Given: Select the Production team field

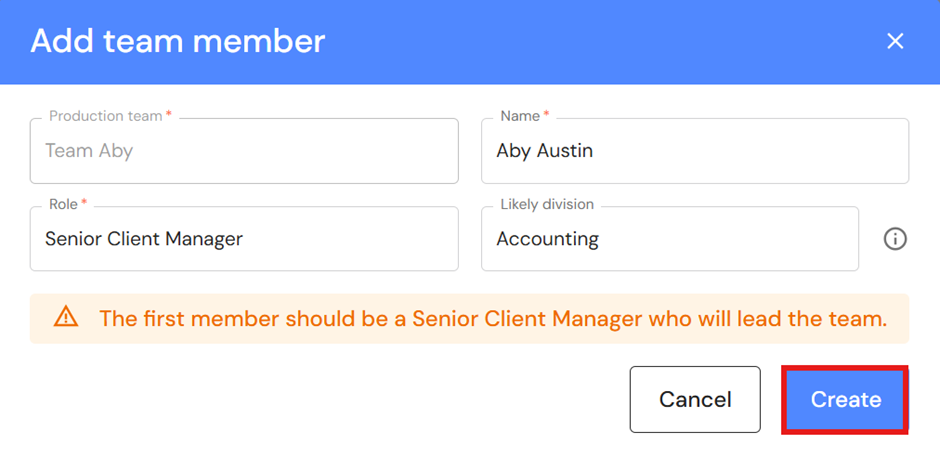Looking at the screenshot, I should pos(244,152).
